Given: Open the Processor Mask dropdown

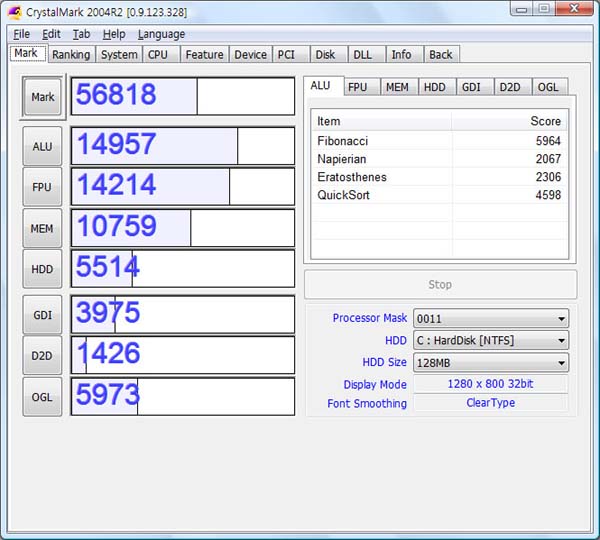Looking at the screenshot, I should coord(491,318).
